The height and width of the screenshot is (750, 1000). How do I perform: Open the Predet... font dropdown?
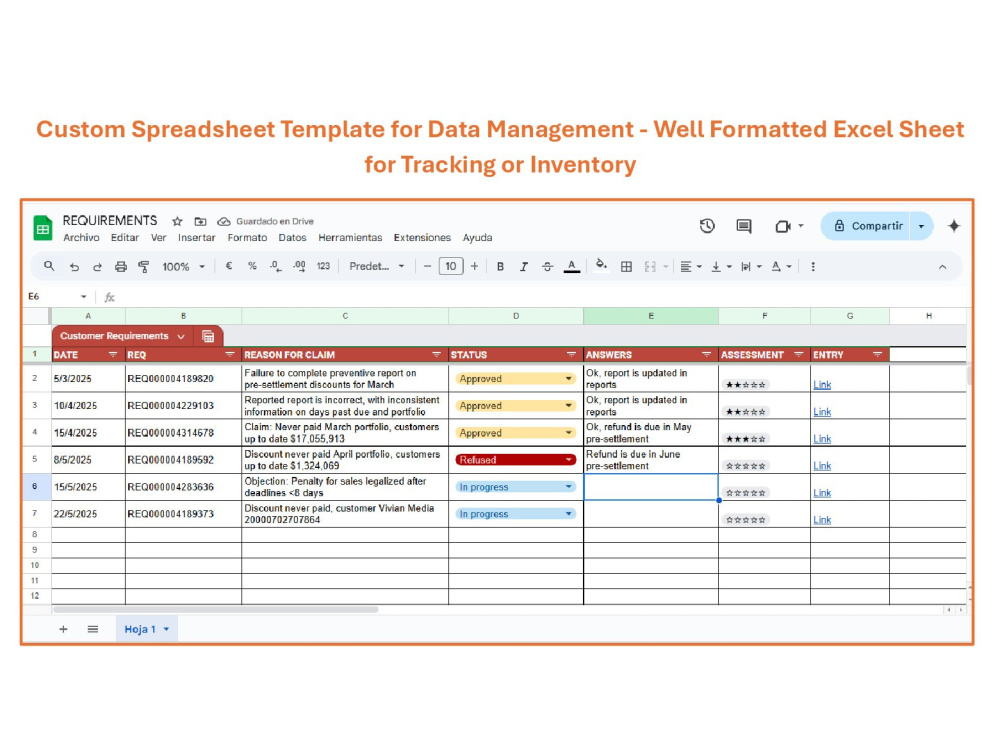376,267
